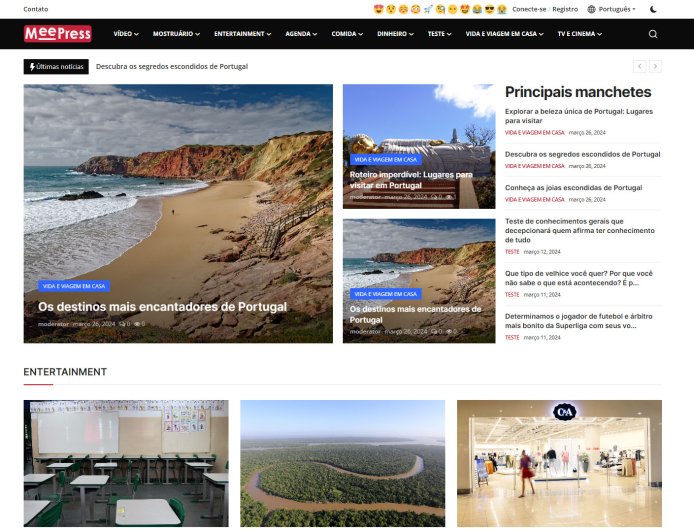This screenshot has height=532, width=694.
Task: Open the VIDA E VIAGEM EM CASA dropdown
Action: tap(506, 34)
